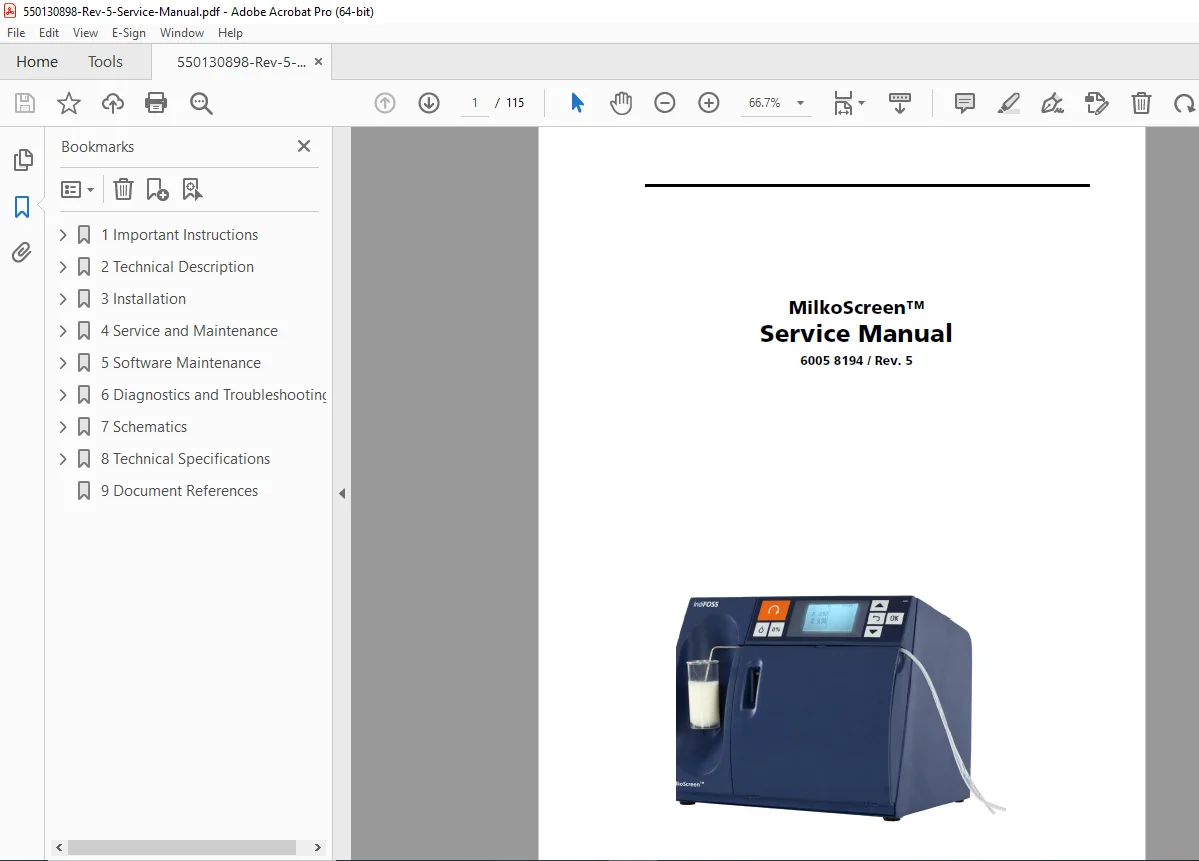Close the Bookmarks panel
Viewport: 1199px width, 861px height.
click(x=304, y=146)
